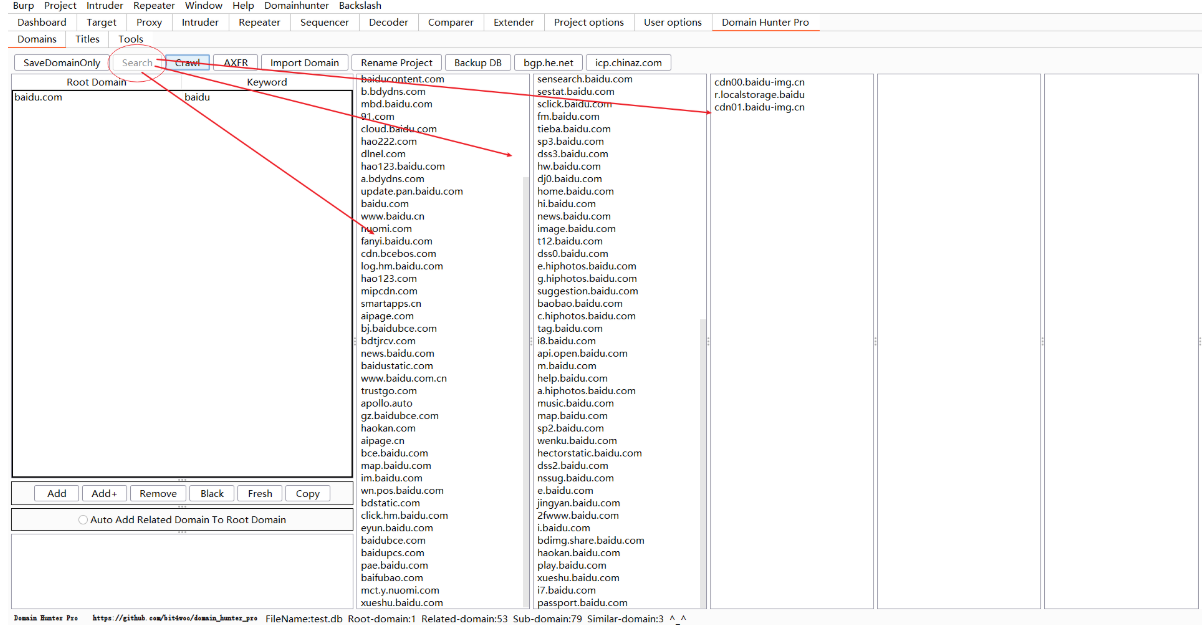Select wenku.baidu.com in sub-domain list
The width and height of the screenshot is (1202, 625).
(x=576, y=440)
